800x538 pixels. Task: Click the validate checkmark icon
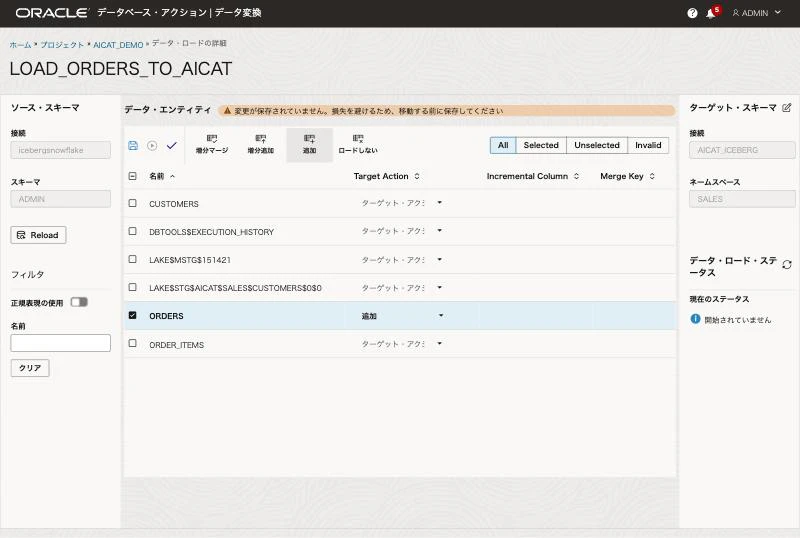point(171,145)
